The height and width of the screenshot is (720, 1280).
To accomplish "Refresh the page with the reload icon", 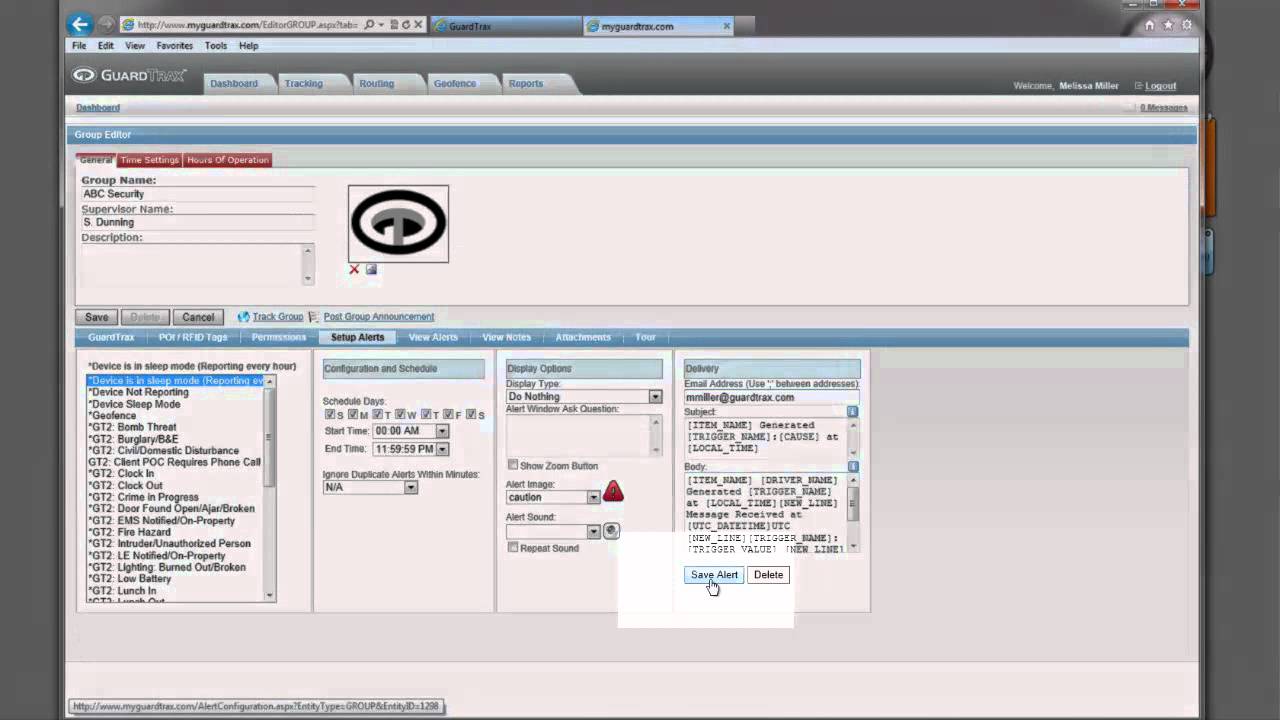I will pyautogui.click(x=405, y=25).
